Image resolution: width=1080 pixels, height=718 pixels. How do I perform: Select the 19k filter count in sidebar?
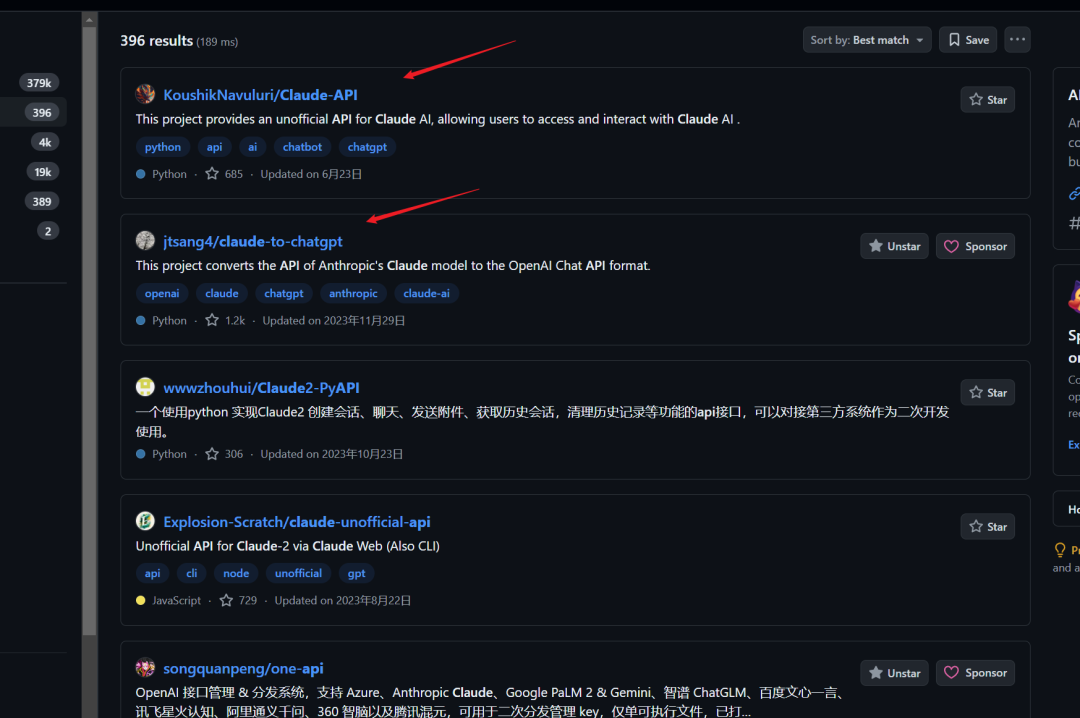43,172
